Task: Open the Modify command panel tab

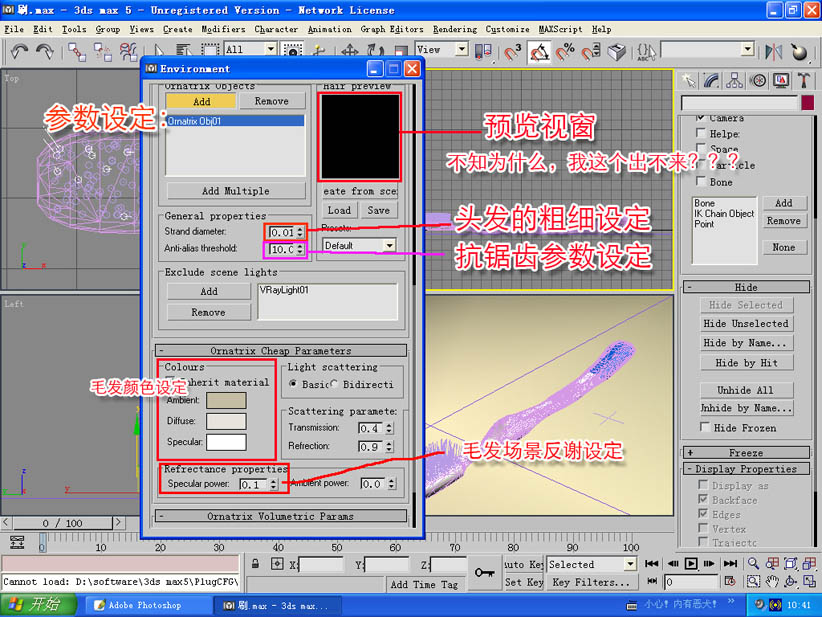Action: (x=711, y=81)
